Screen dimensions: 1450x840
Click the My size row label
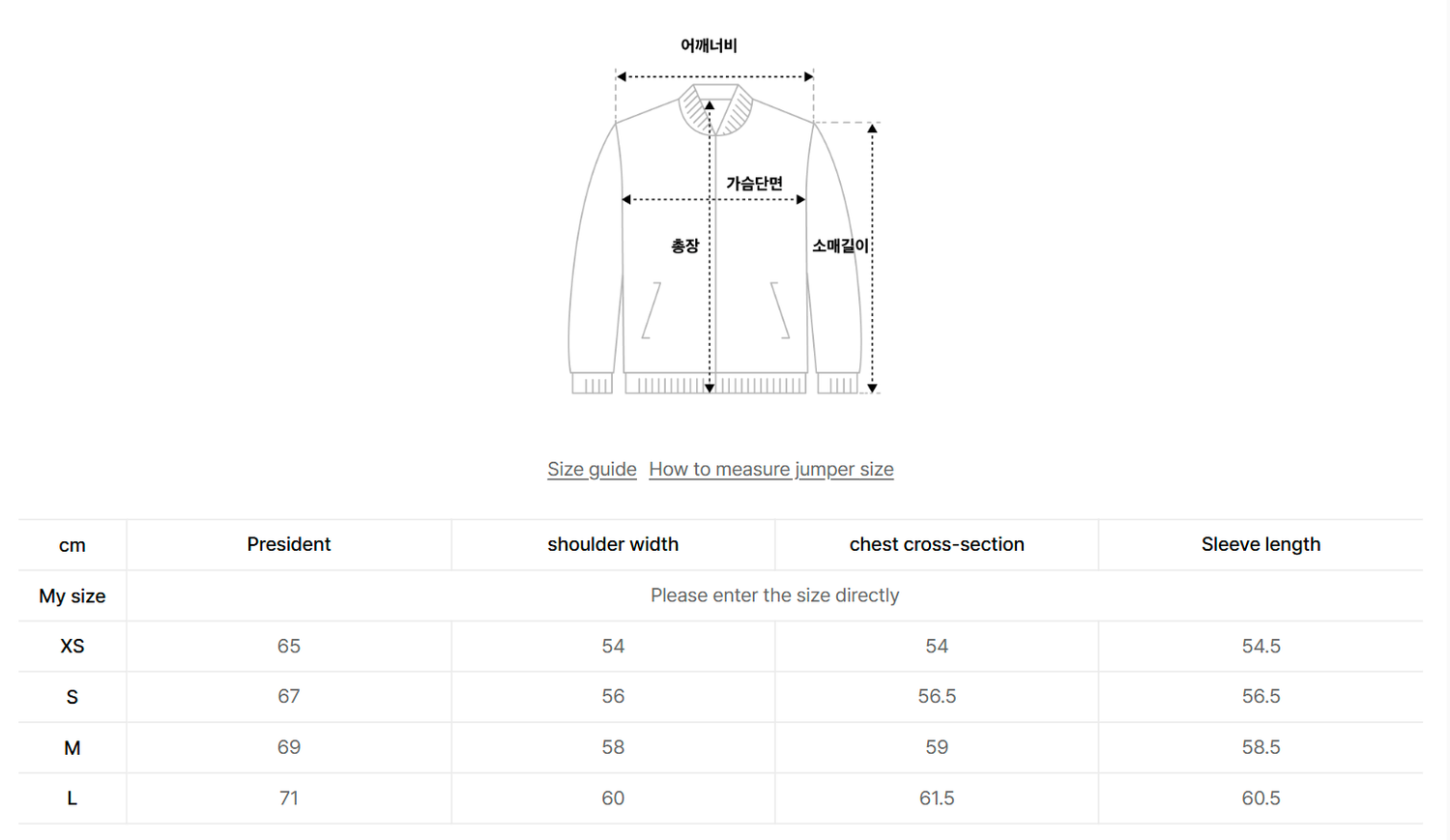pos(72,595)
